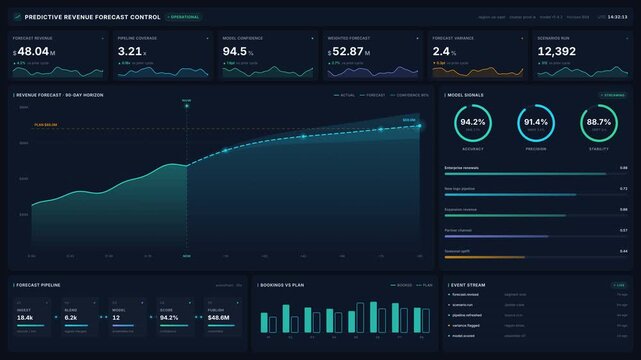The width and height of the screenshot is (641, 360).
Task: Click the first forecast point after NOW
Action: [225, 150]
